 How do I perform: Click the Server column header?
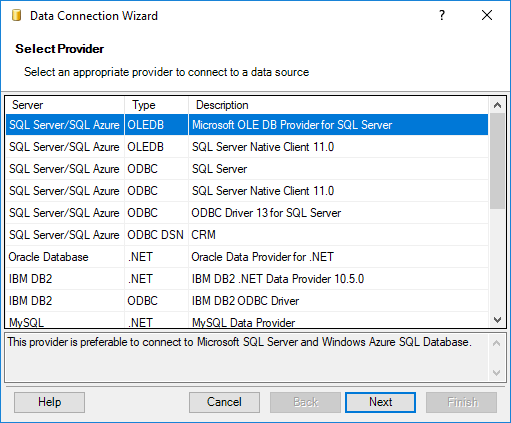click(65, 105)
